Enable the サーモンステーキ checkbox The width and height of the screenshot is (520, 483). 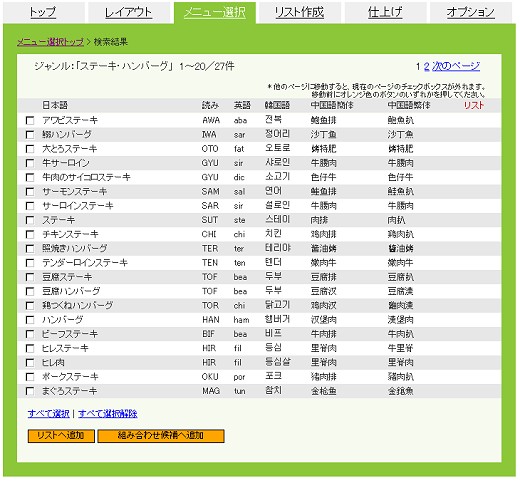[x=30, y=192]
